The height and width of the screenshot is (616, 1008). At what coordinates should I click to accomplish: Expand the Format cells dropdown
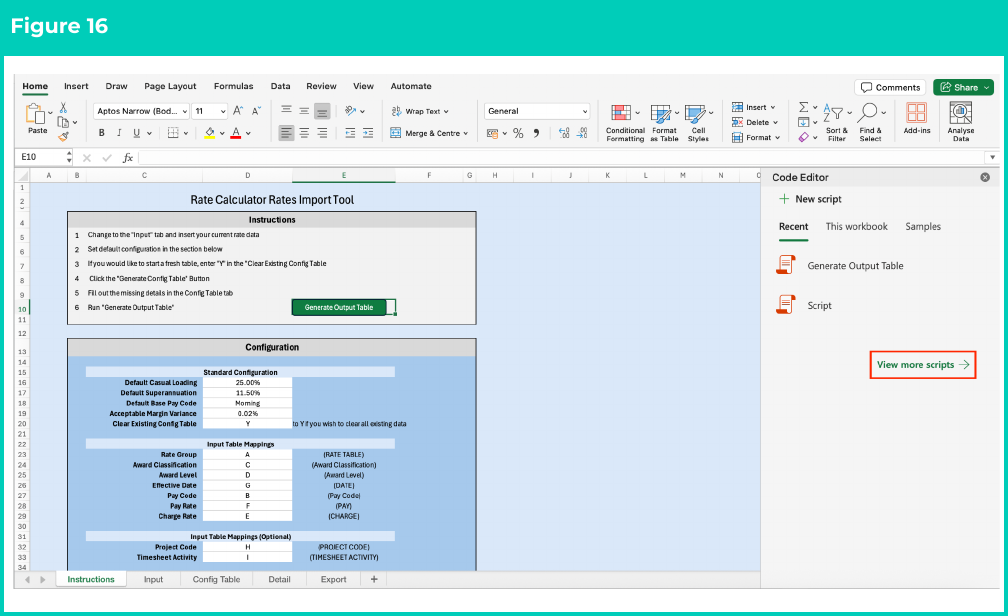tap(777, 138)
